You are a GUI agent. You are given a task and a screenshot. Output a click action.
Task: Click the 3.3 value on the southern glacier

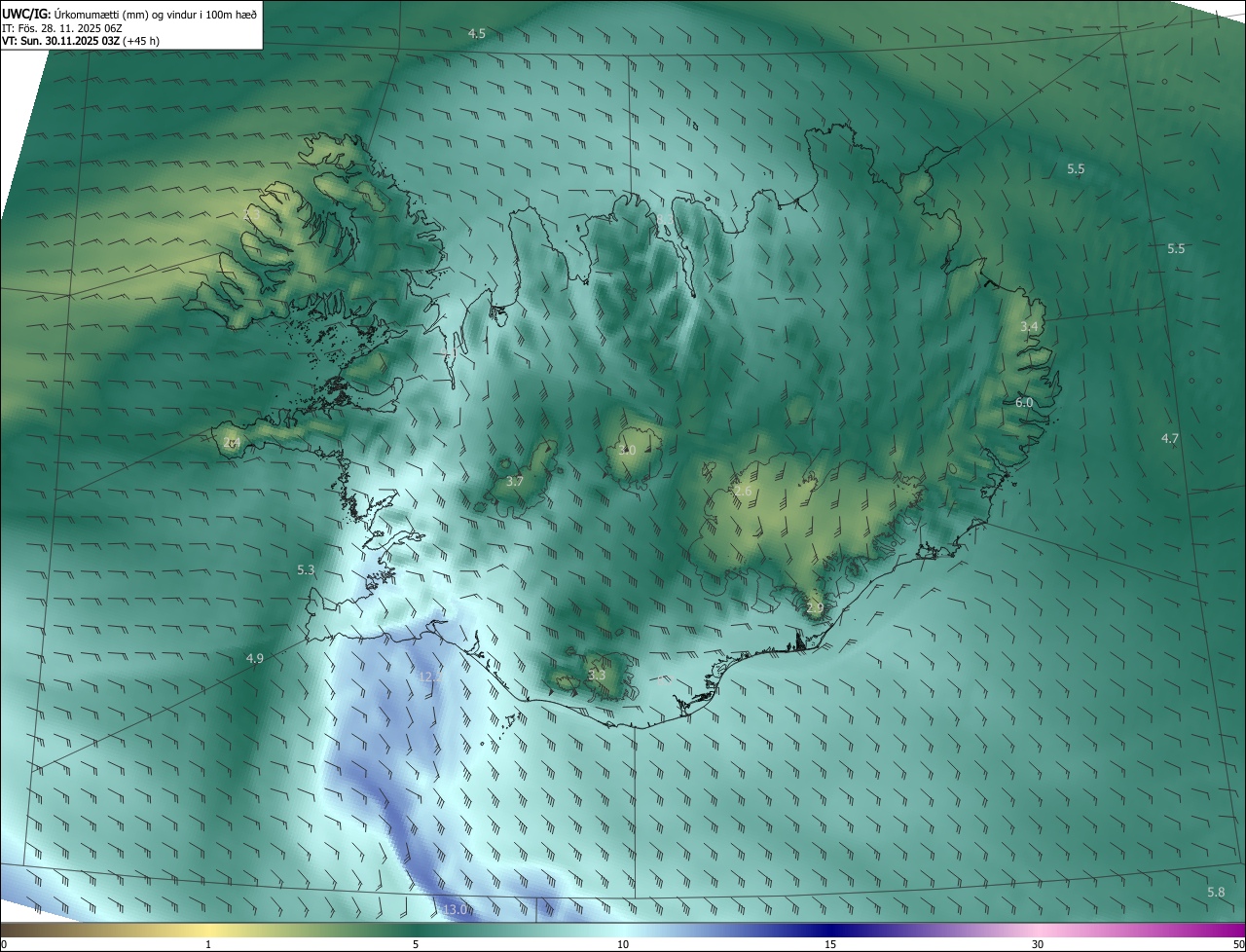pos(597,675)
